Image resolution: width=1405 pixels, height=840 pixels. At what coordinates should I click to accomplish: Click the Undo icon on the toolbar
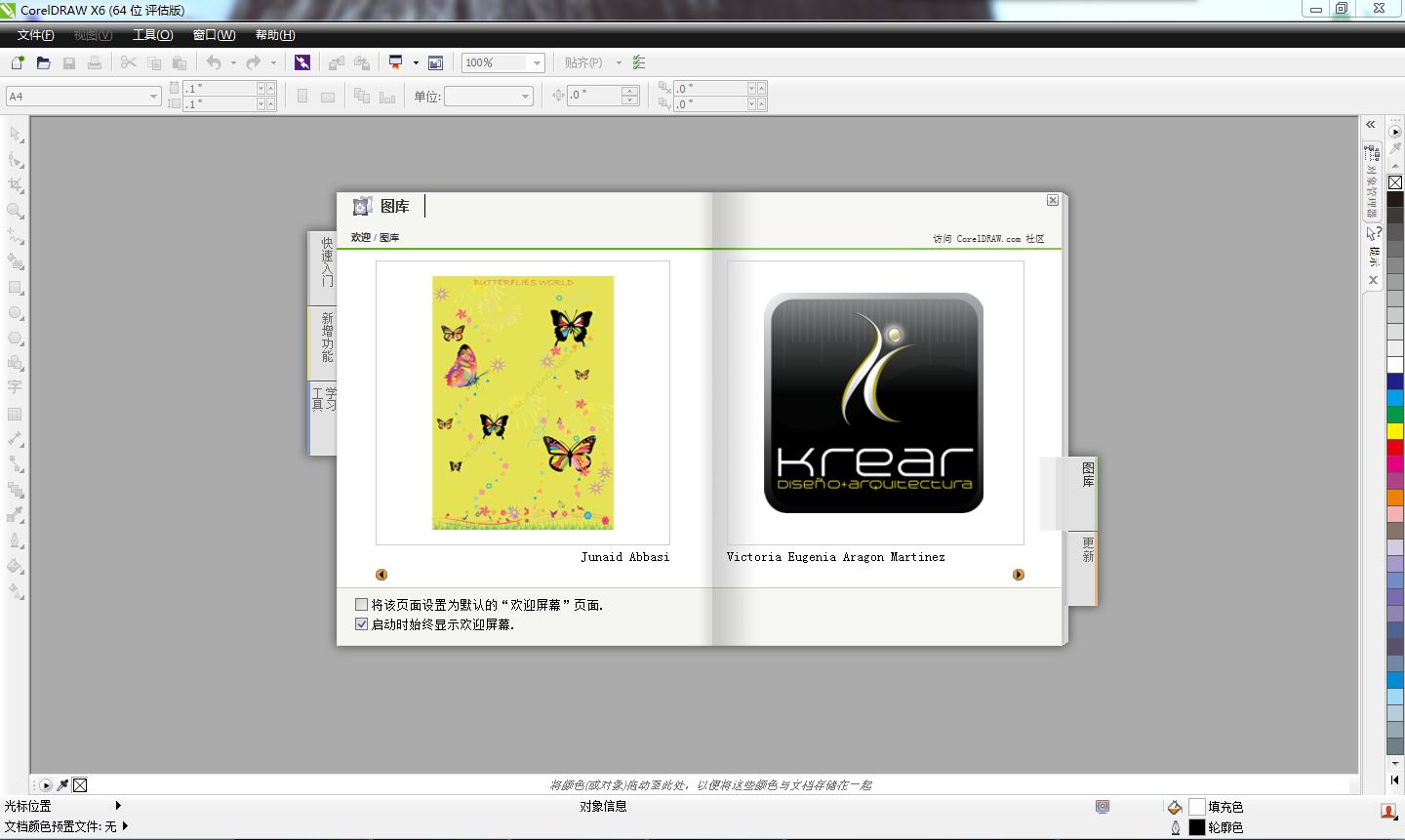213,61
